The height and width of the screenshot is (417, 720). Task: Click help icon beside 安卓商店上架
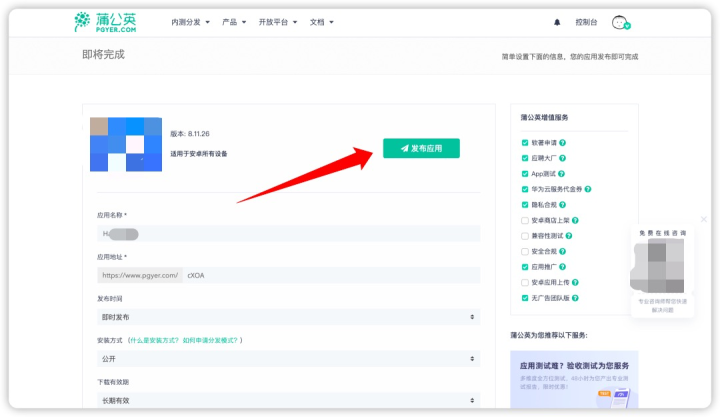click(575, 220)
